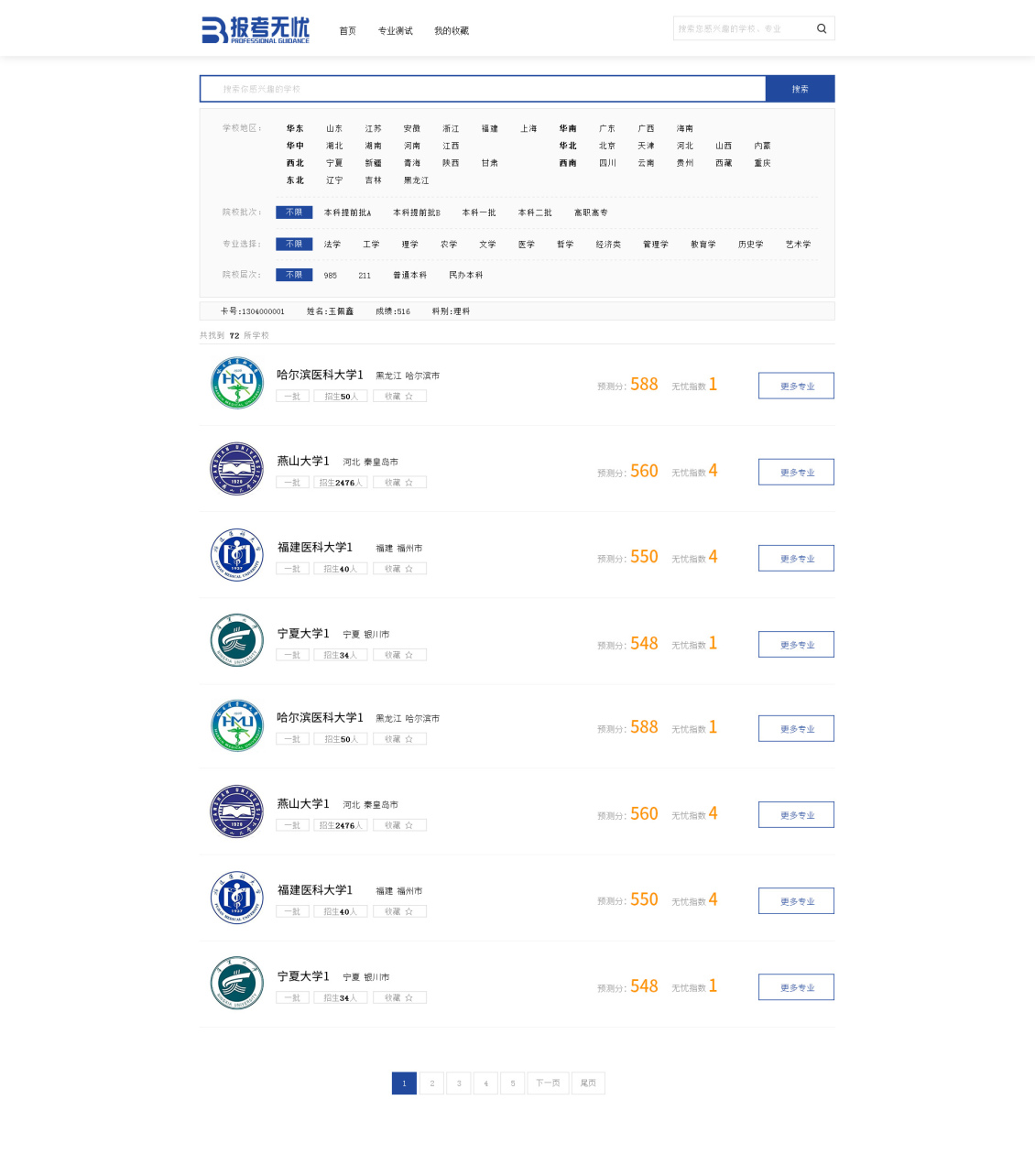
Task: Expand 更多专业 for the first 福建医科大学1
Action: click(796, 559)
